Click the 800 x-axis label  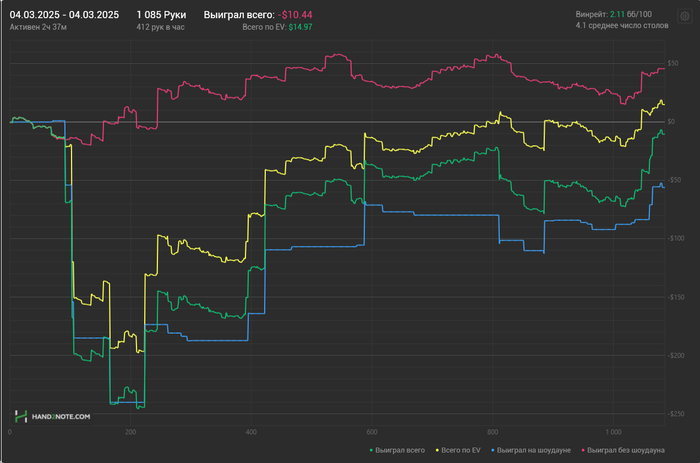click(492, 432)
